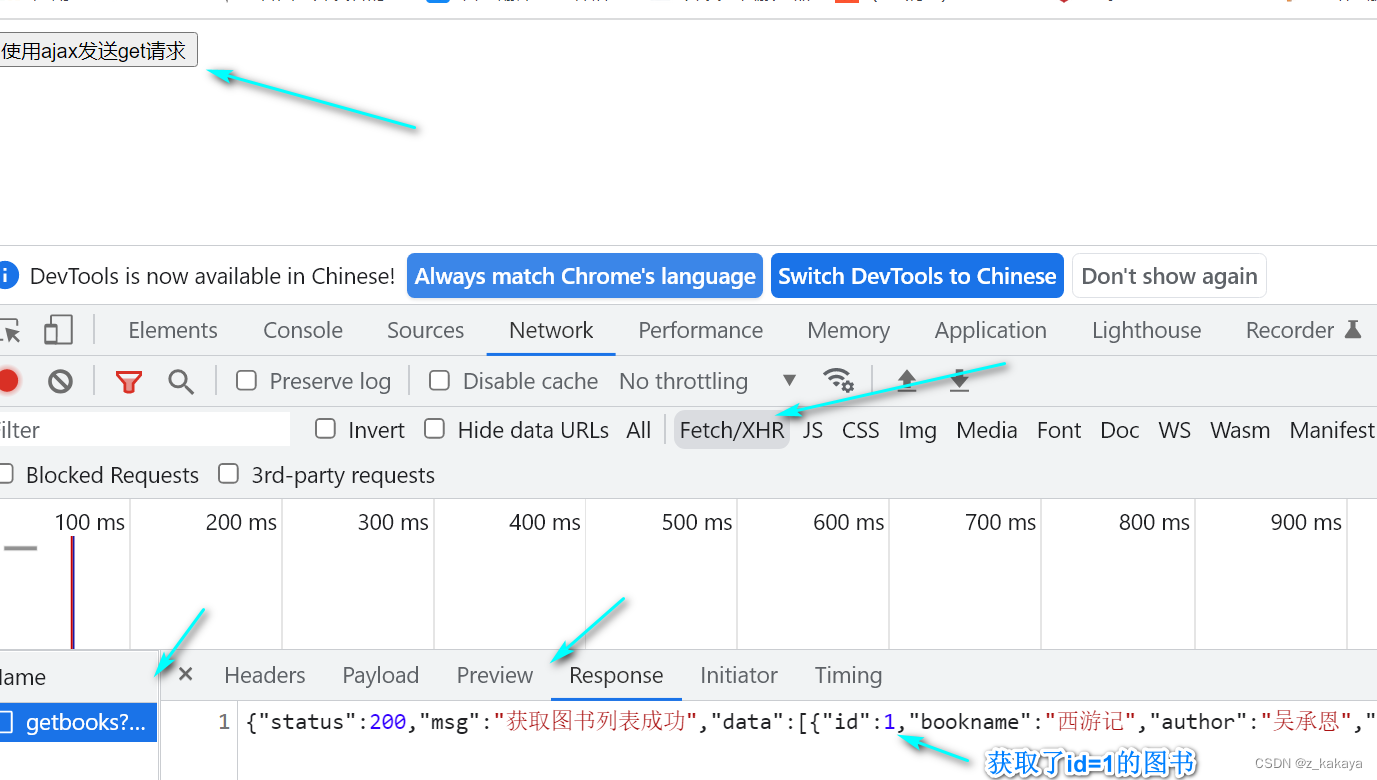Open the Lighthouse tab
Screen dimensions: 1377x780
click(x=1147, y=330)
